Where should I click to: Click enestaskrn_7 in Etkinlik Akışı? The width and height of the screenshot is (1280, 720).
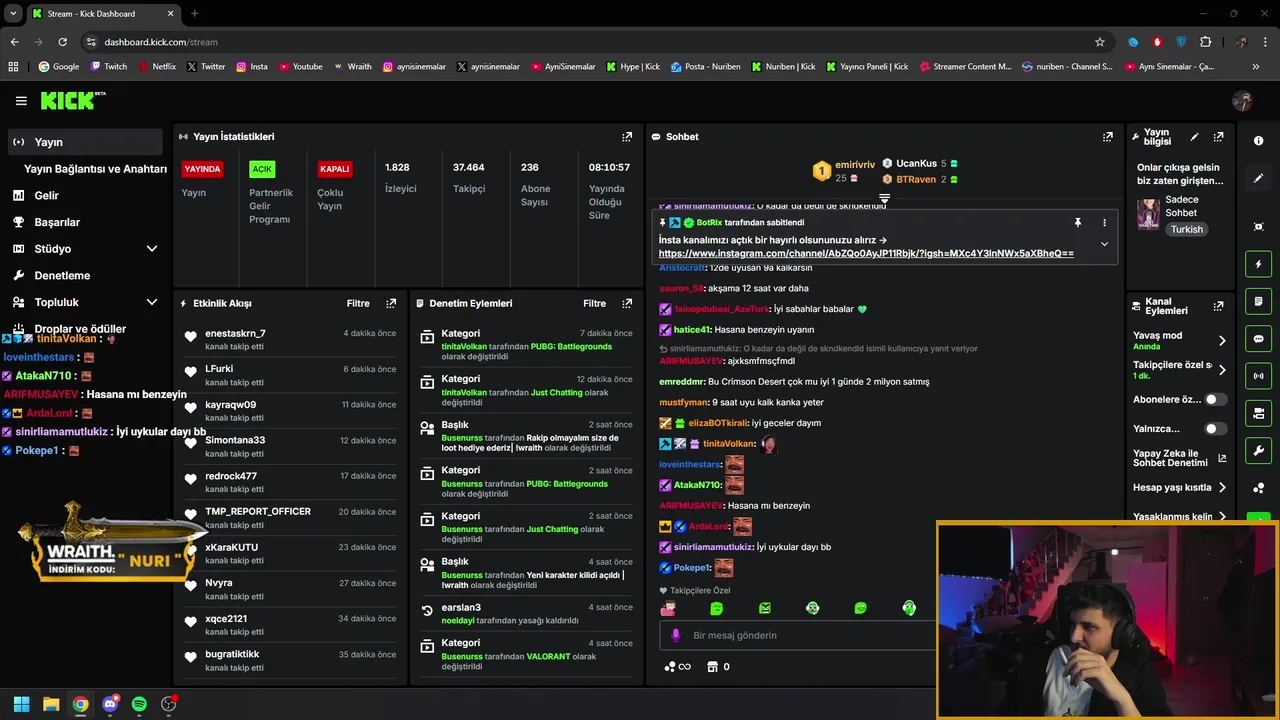coord(235,333)
